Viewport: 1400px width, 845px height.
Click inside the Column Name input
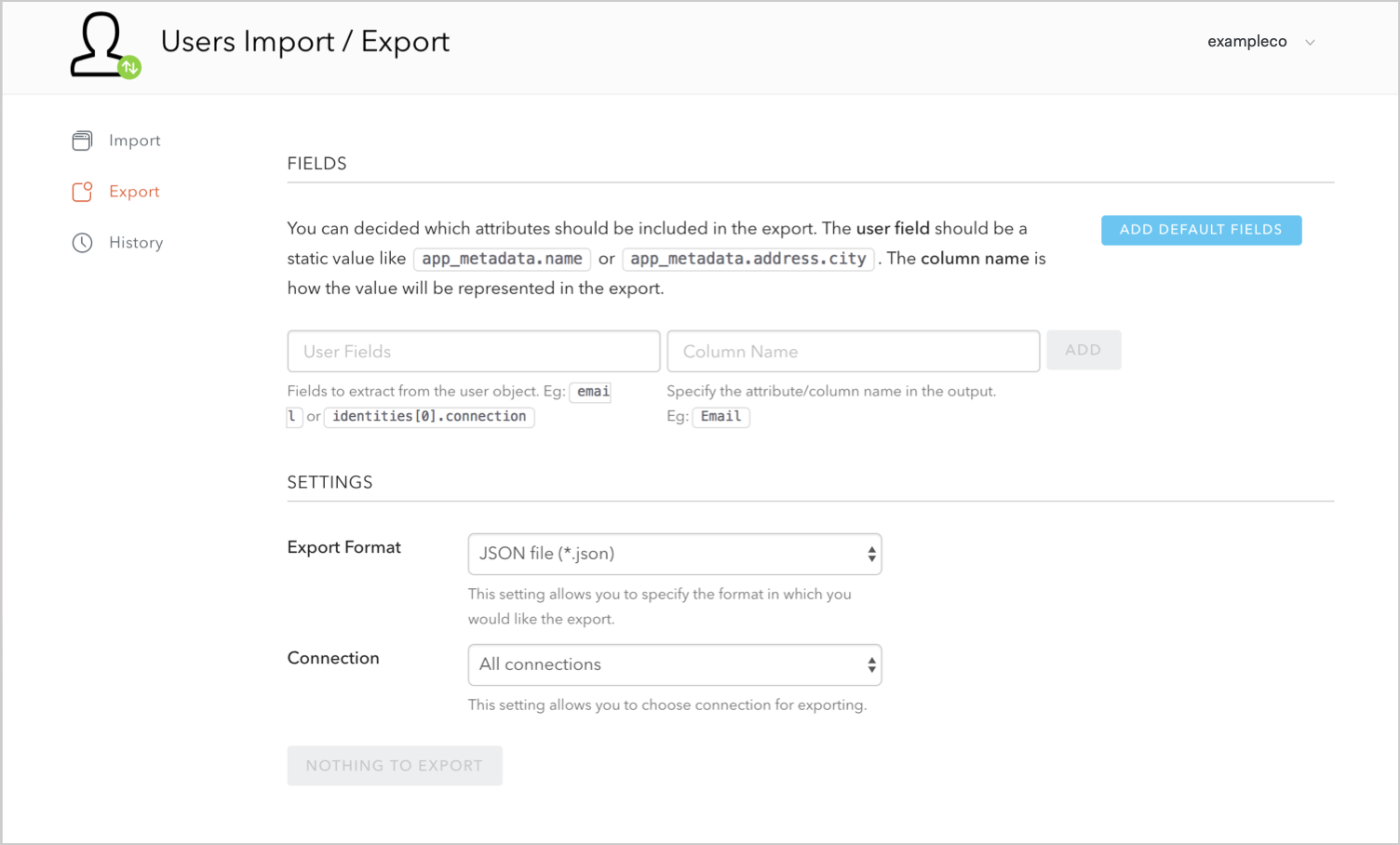(853, 351)
